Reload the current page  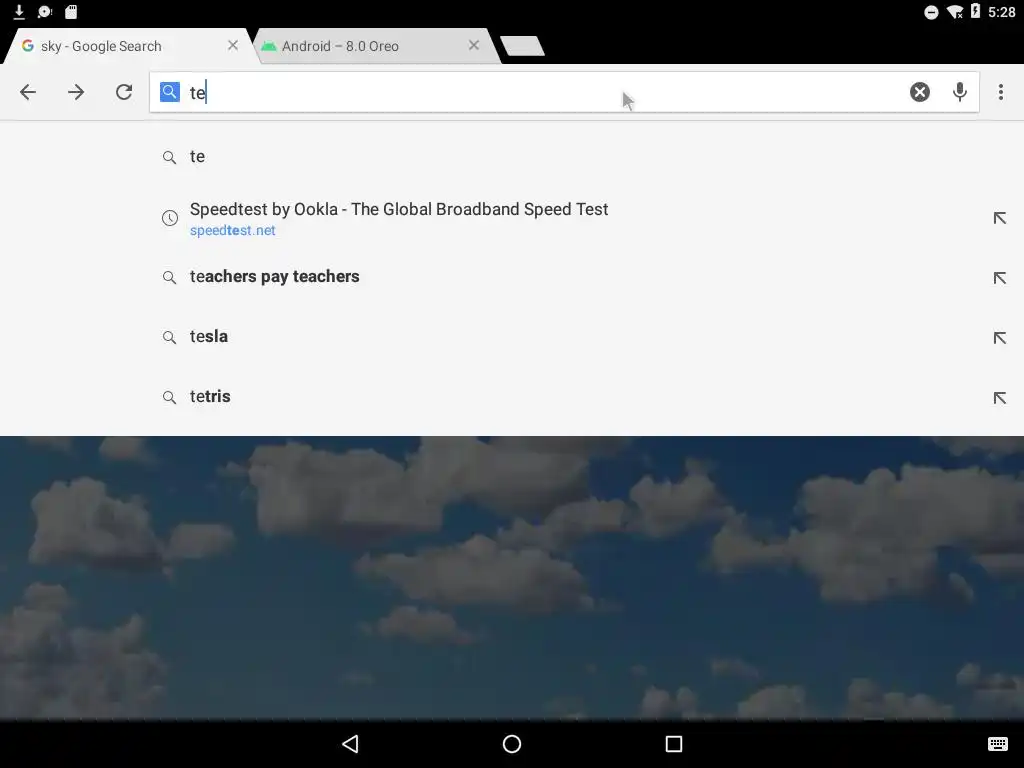click(x=124, y=92)
